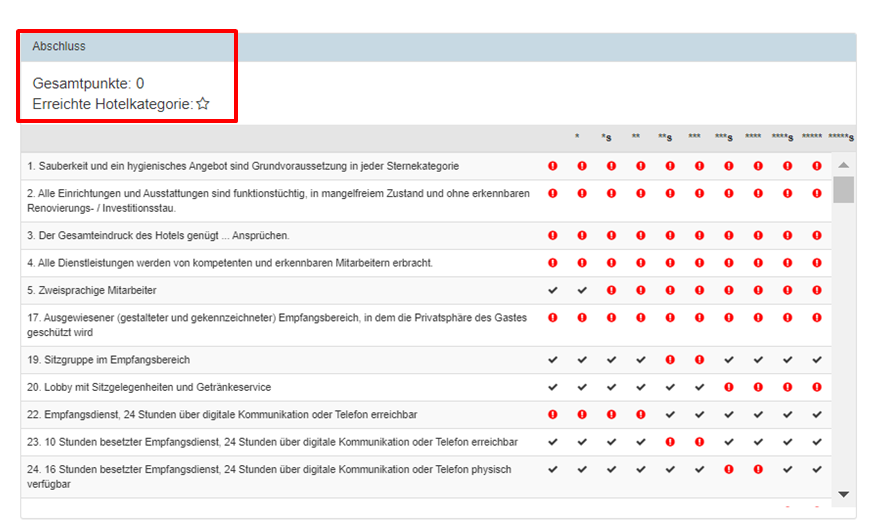Click first warning icon in row 17 Empfangsbereich

pos(552,317)
